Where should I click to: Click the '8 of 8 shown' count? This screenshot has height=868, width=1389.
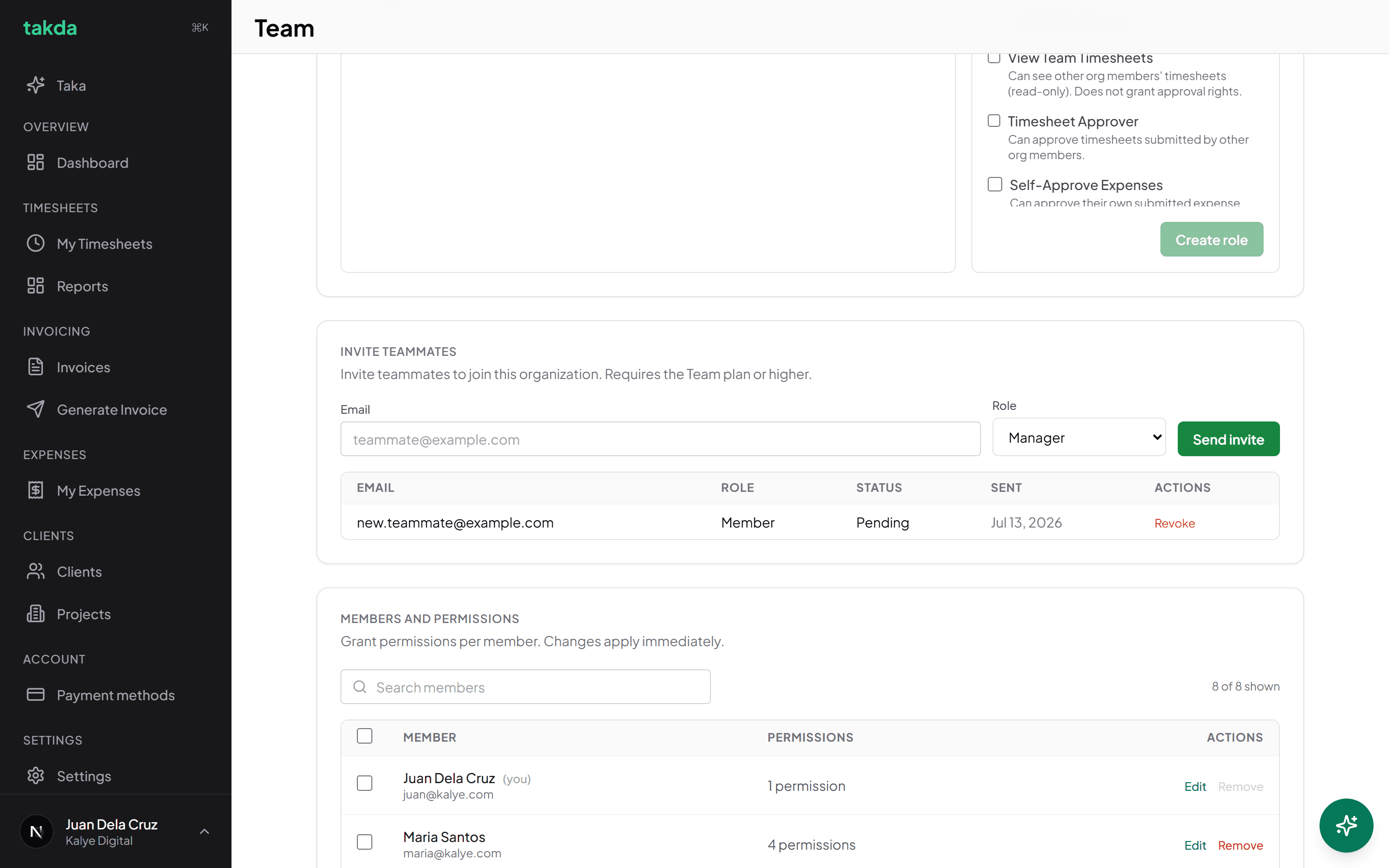point(1245,687)
